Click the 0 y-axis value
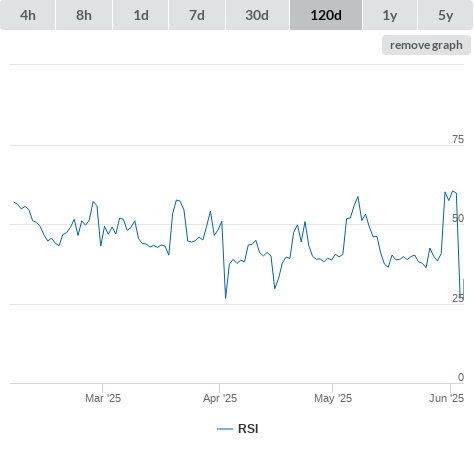Screen dimensions: 474x455 click(x=461, y=377)
